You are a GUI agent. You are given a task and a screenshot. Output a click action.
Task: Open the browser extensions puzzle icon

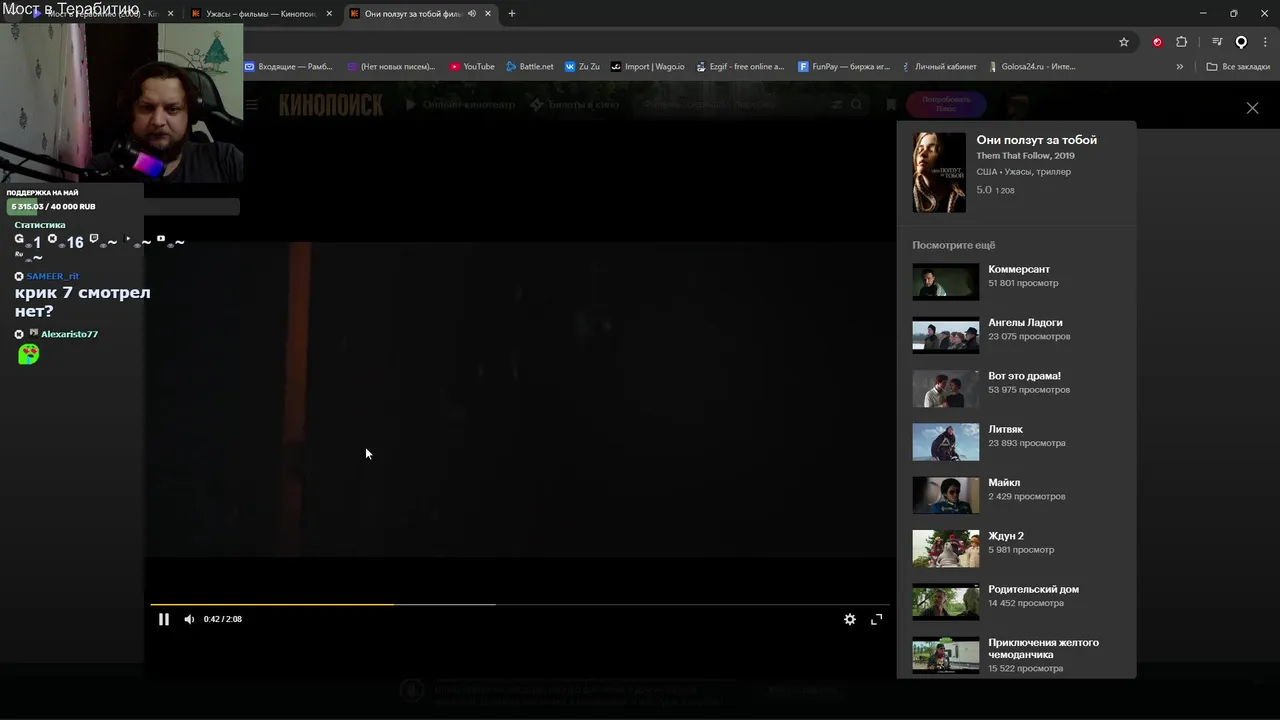[1182, 42]
